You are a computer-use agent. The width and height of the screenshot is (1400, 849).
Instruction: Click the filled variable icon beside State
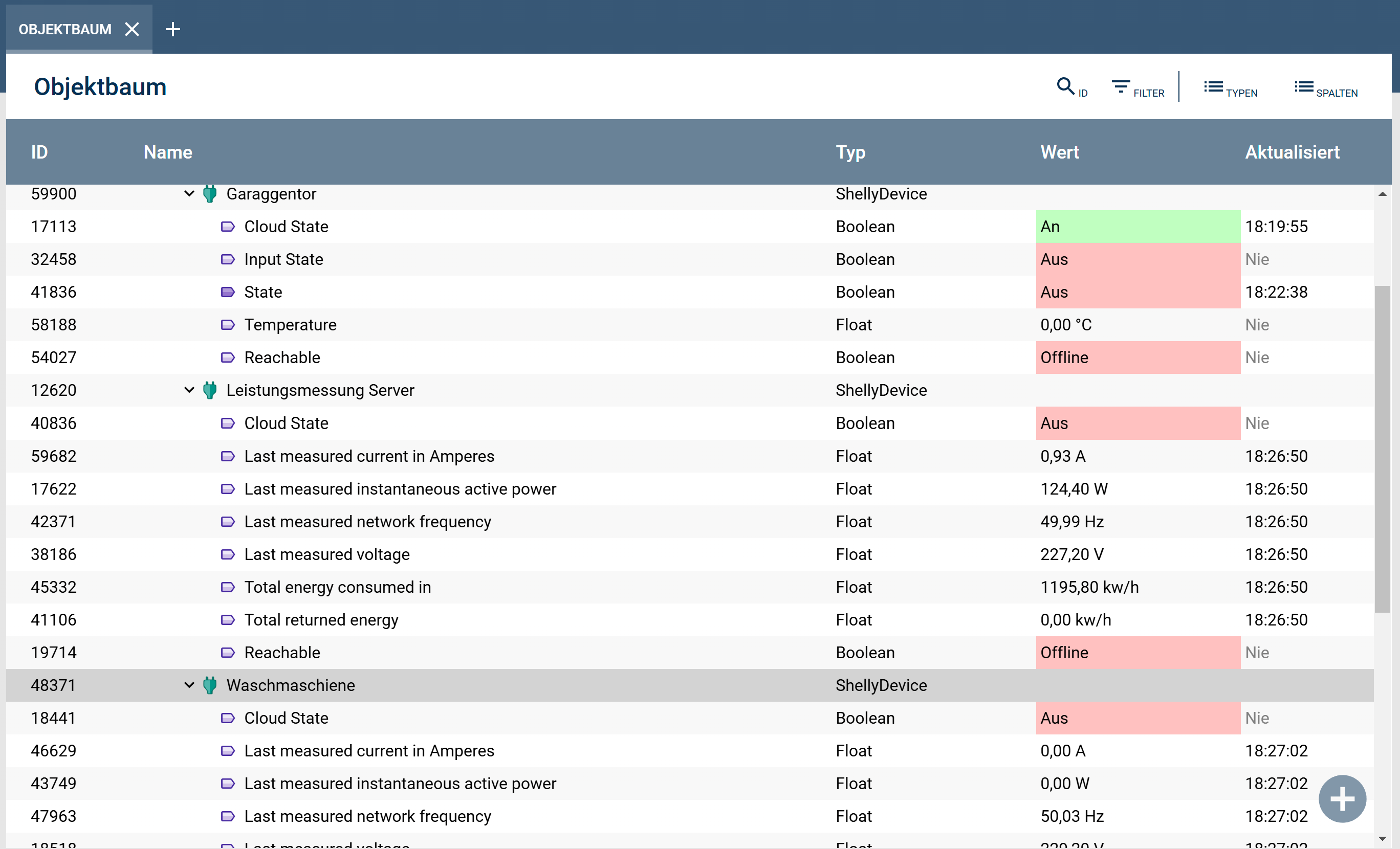(228, 292)
